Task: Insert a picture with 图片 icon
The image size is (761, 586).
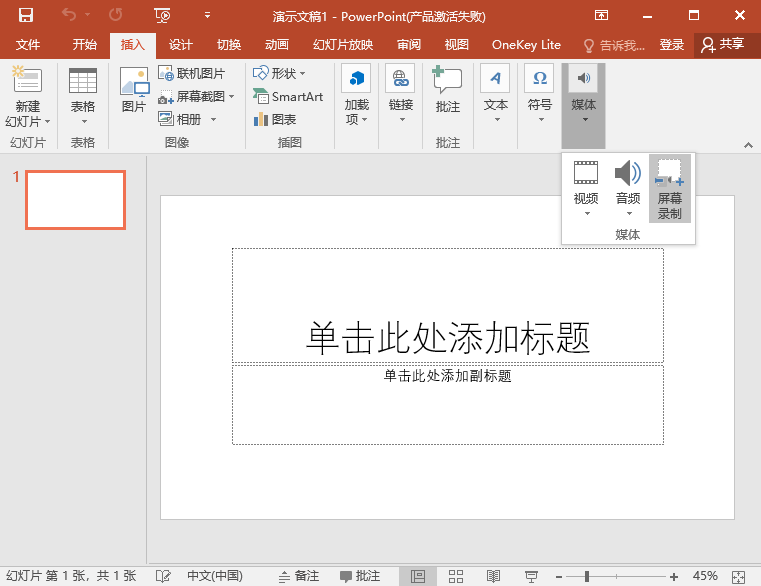Action: click(x=134, y=89)
